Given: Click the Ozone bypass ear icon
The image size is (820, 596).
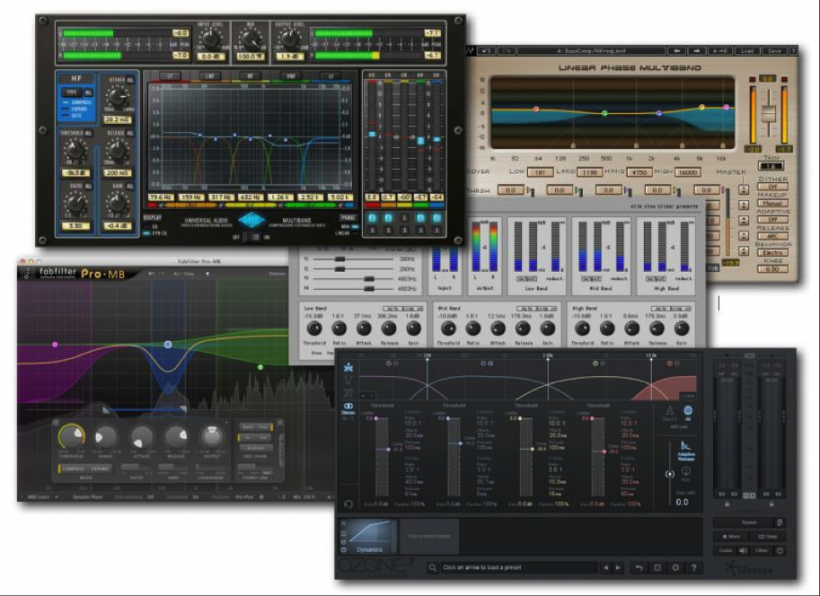Looking at the screenshot, I should point(780,522).
